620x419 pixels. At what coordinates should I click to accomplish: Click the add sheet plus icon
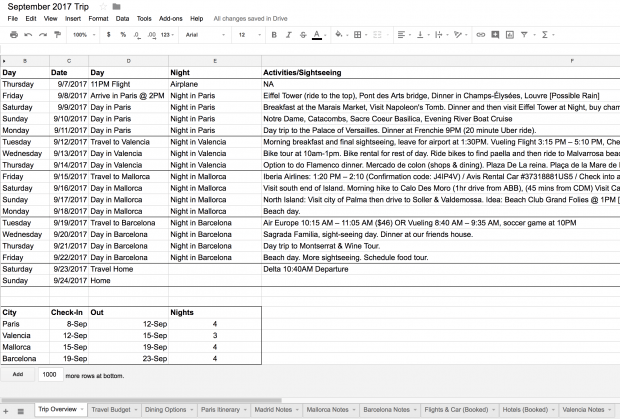coord(7,410)
